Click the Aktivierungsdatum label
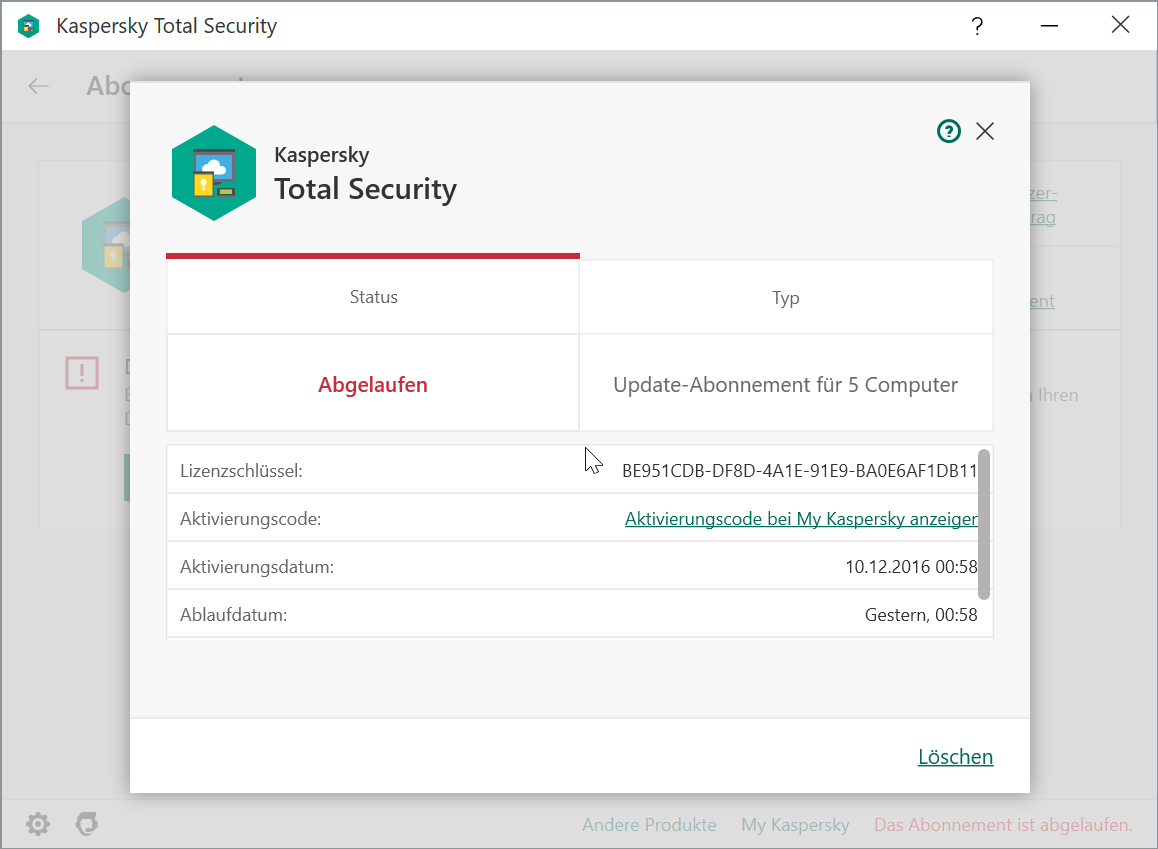This screenshot has height=849, width=1158. click(x=257, y=567)
